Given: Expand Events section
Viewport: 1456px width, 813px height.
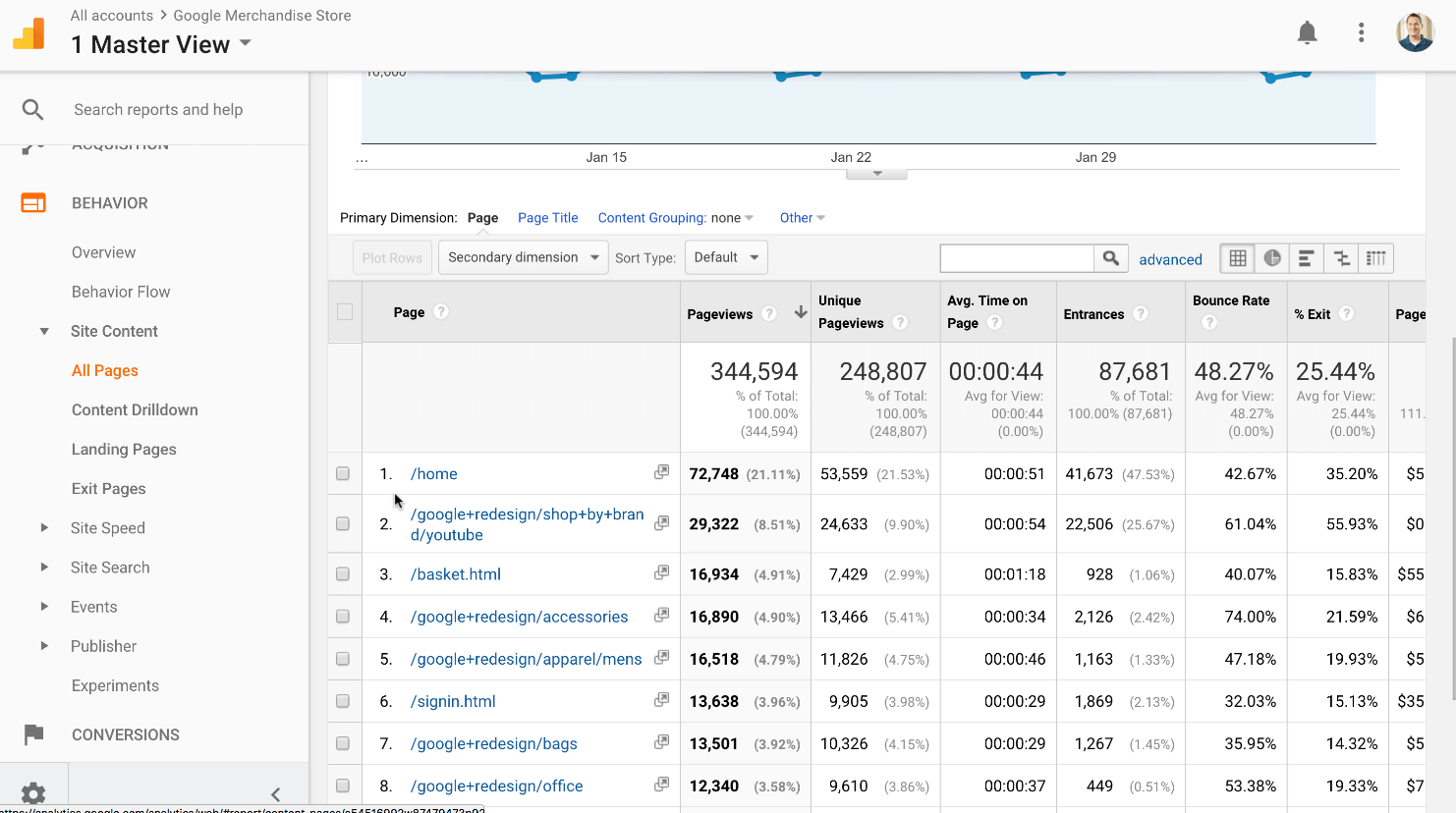Looking at the screenshot, I should pyautogui.click(x=44, y=606).
